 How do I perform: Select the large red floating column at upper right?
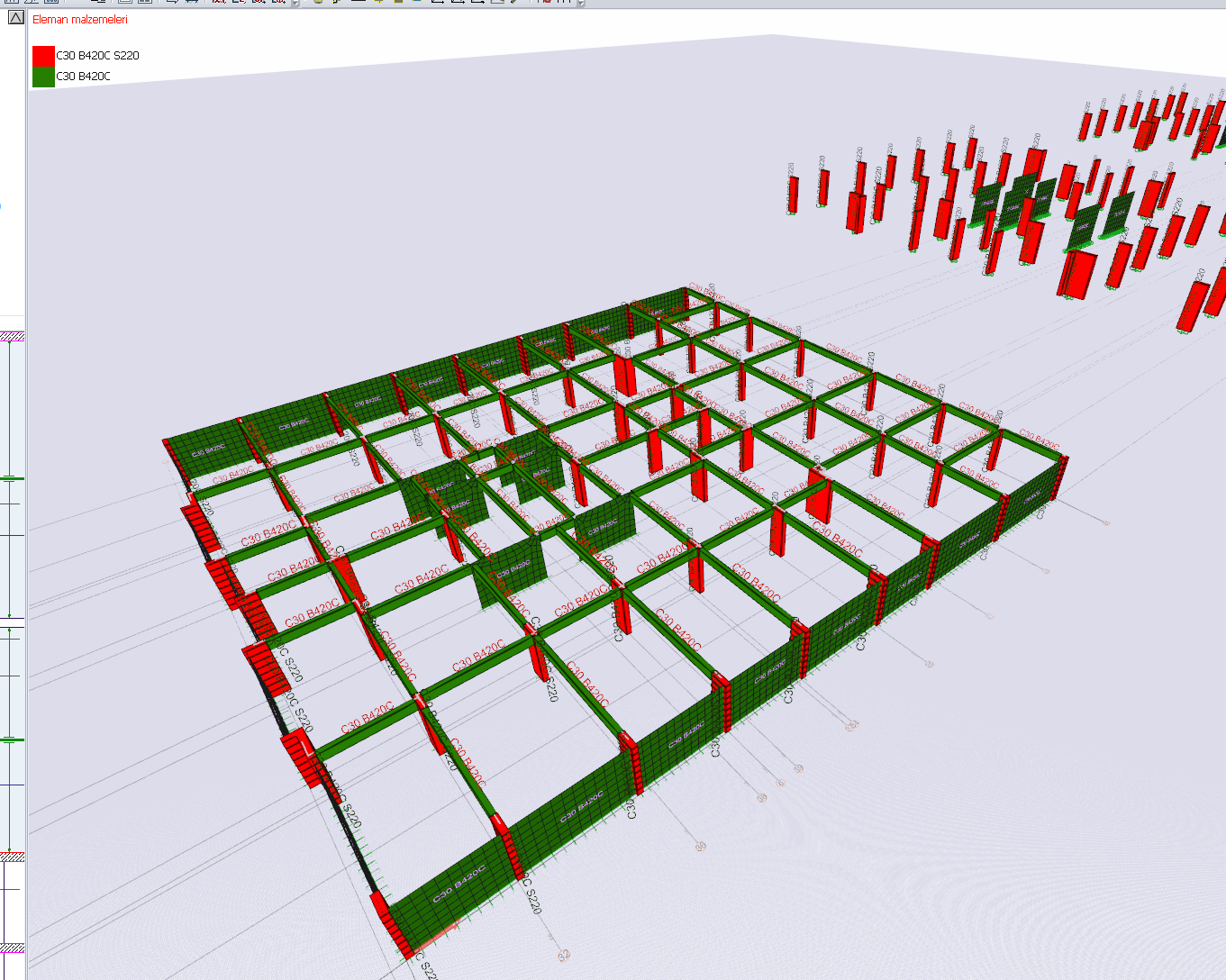(x=1077, y=275)
